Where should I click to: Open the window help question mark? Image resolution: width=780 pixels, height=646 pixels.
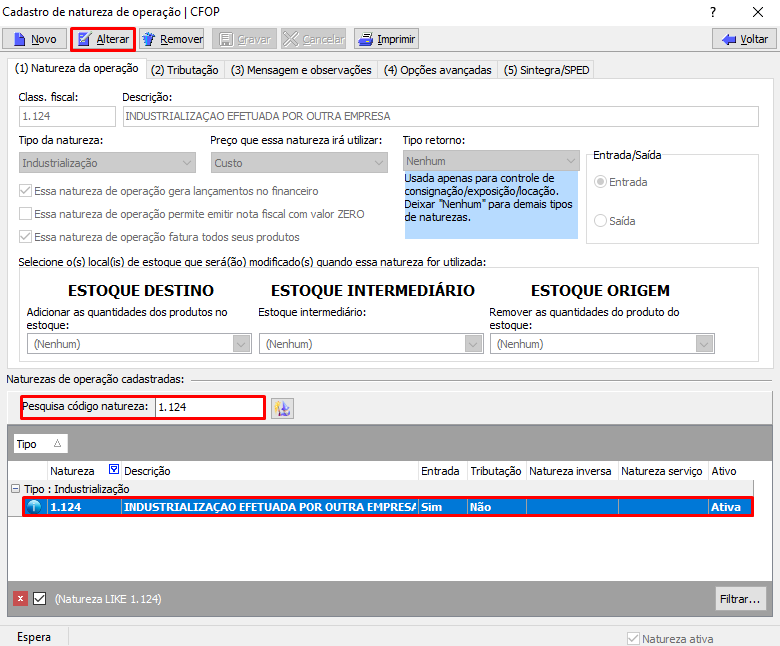[x=712, y=11]
